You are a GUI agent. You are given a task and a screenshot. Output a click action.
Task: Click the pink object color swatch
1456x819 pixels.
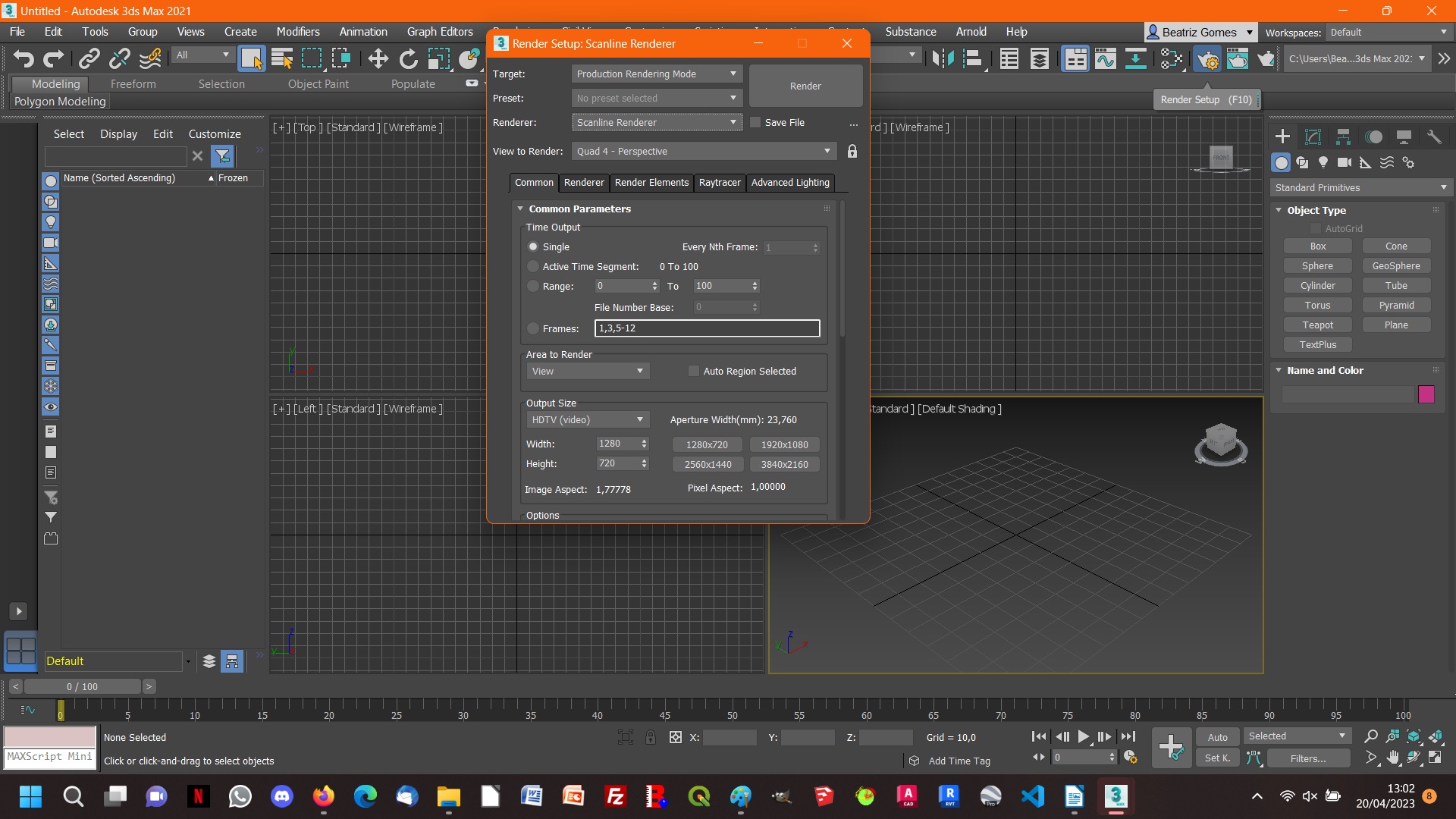point(1426,394)
